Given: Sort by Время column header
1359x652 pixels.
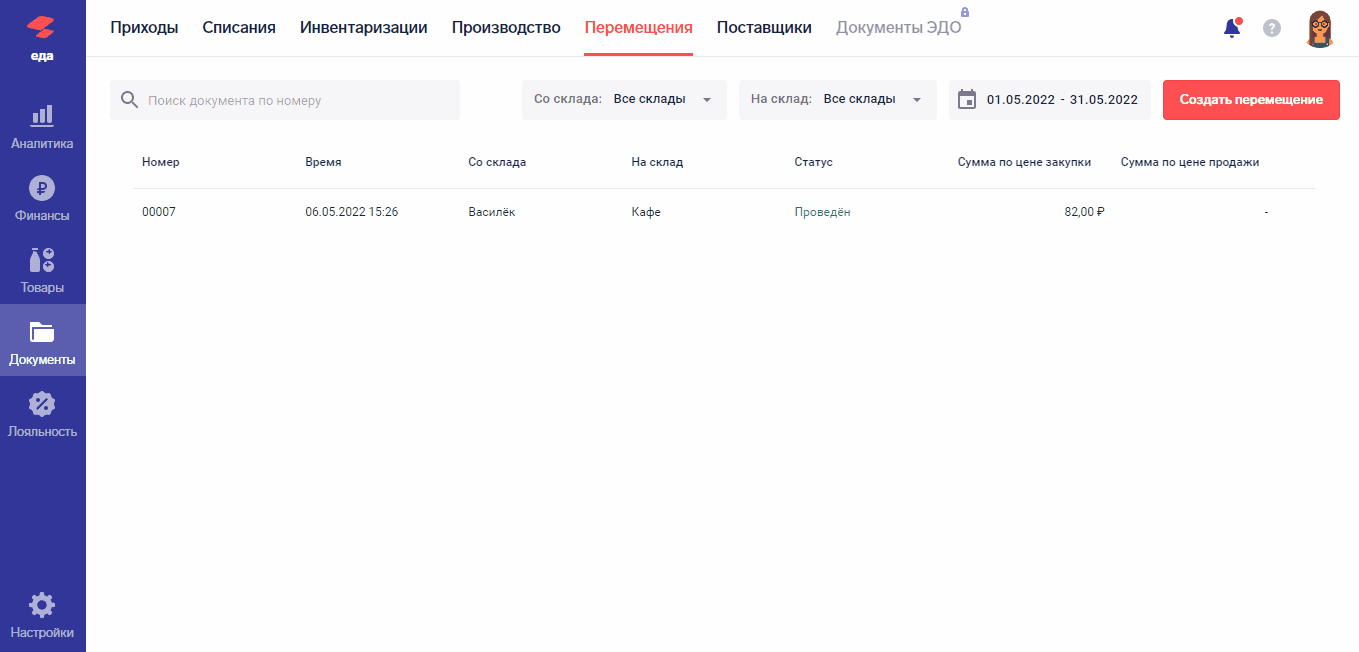Looking at the screenshot, I should click(x=323, y=162).
